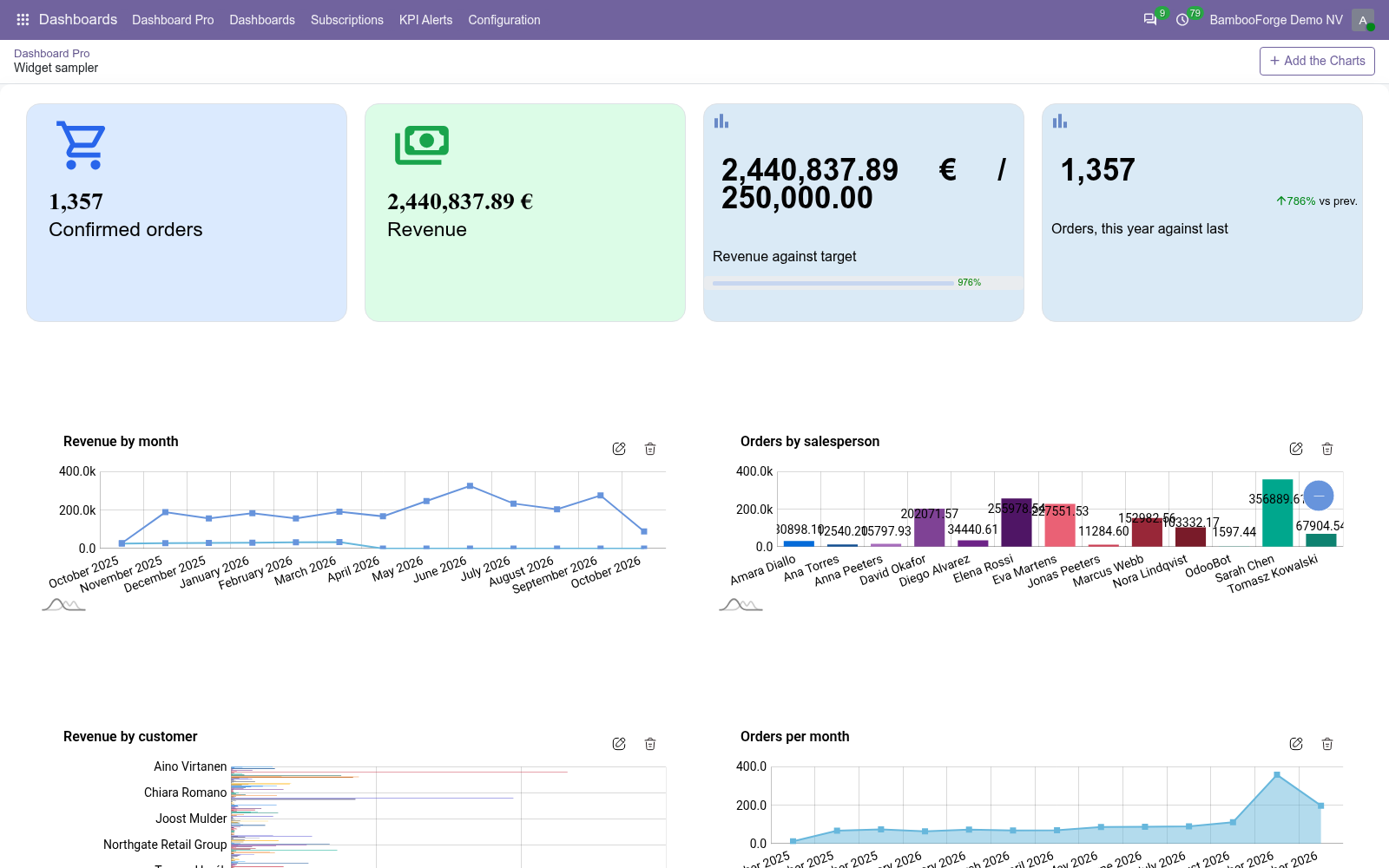Click the revenue target progress bar

[x=833, y=283]
